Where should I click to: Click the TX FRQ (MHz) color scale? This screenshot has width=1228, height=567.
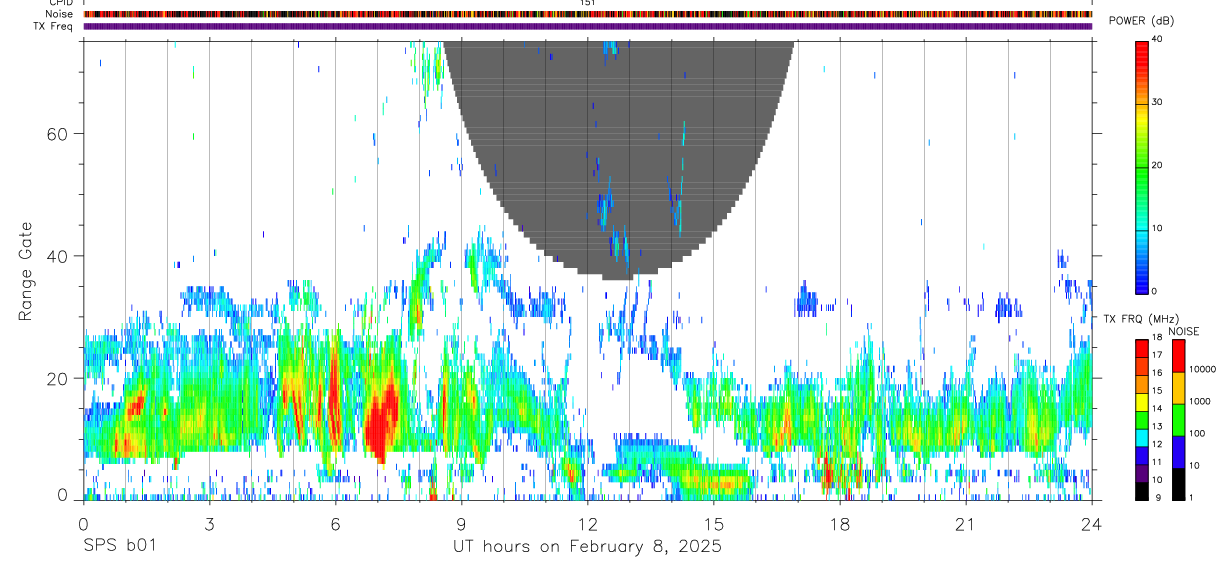1142,420
